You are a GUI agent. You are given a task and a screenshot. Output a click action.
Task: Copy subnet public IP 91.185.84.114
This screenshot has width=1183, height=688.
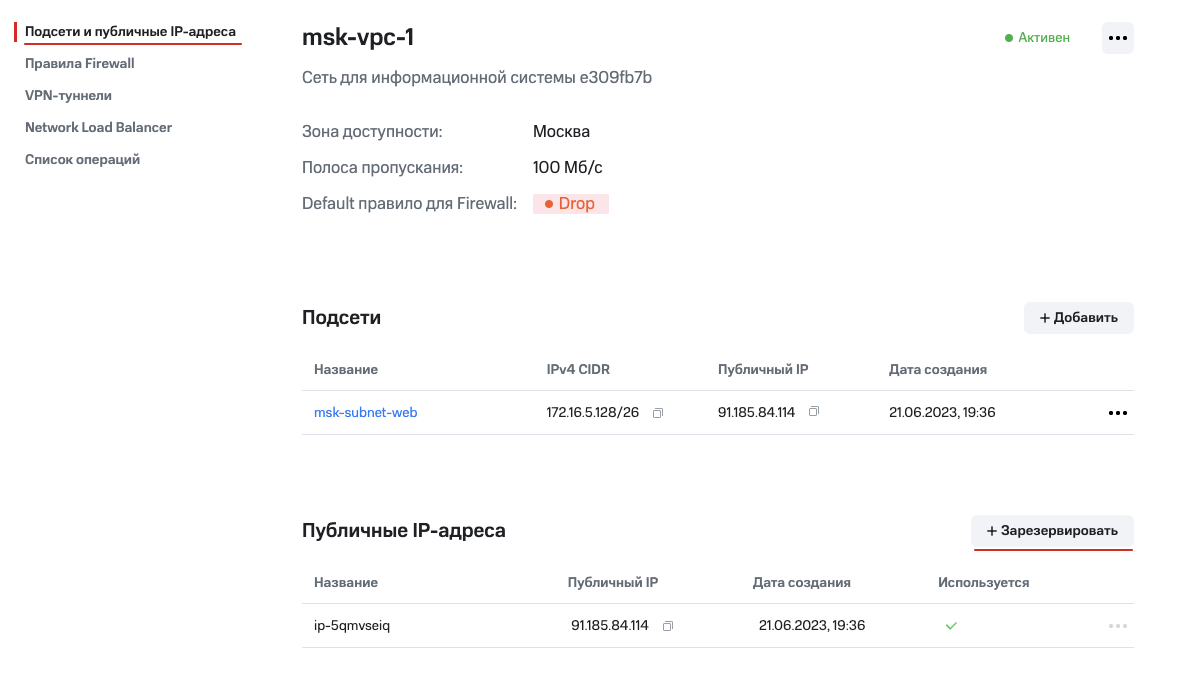pyautogui.click(x=814, y=412)
